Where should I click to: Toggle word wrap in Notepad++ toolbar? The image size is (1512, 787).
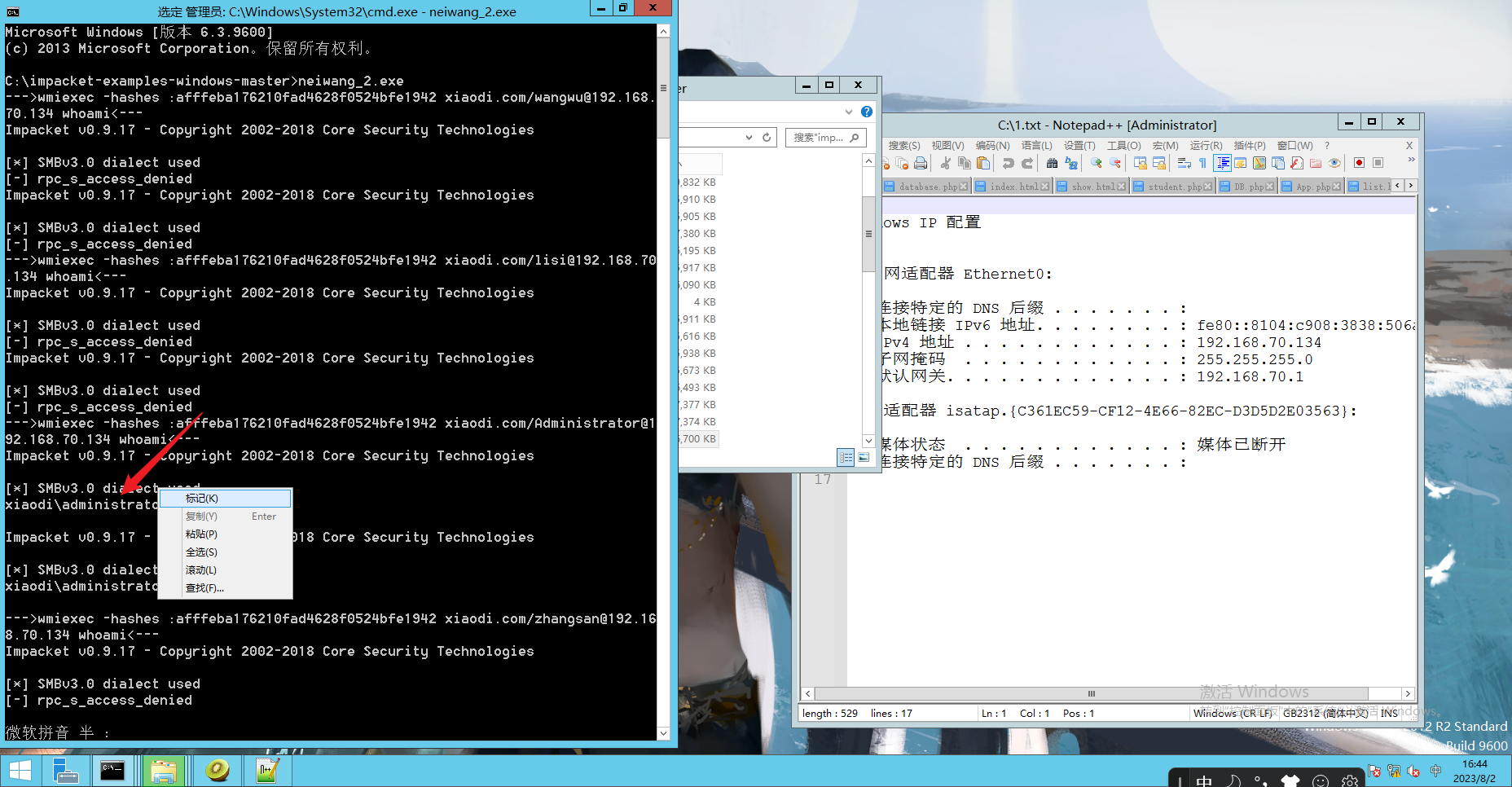[x=1185, y=162]
